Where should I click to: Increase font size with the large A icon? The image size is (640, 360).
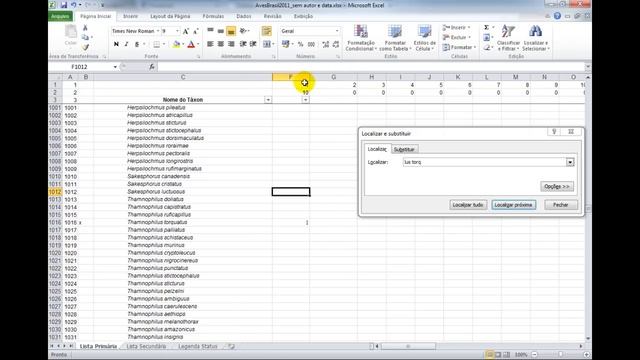click(186, 31)
